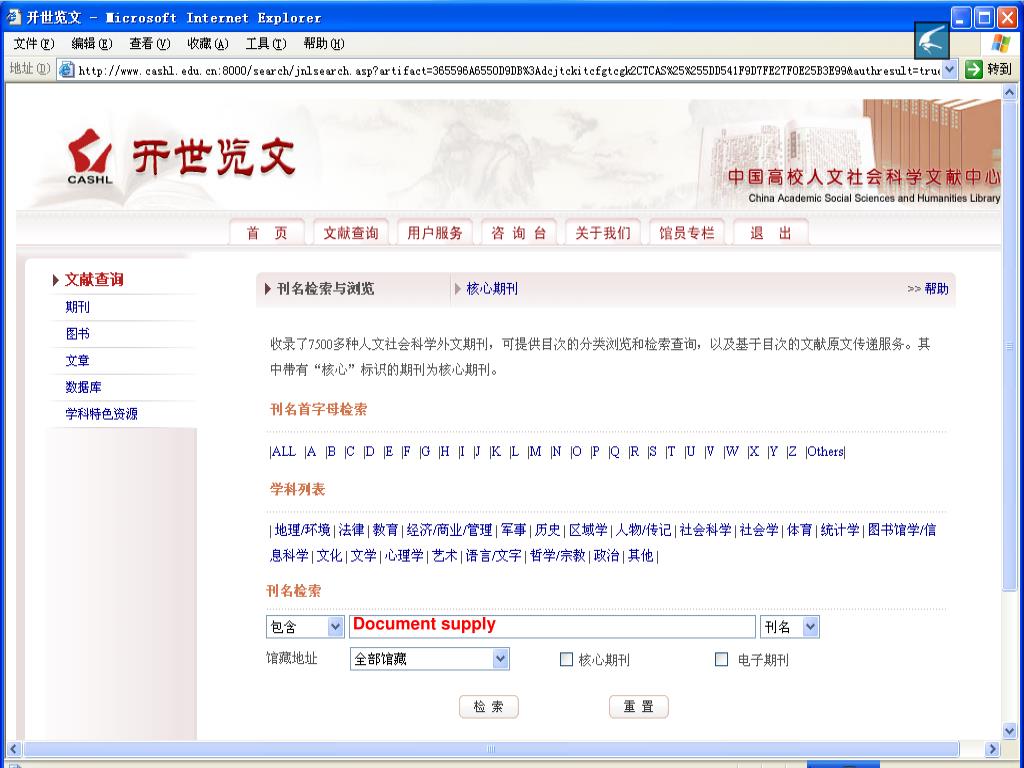Click the 文献查询 sidebar heading
This screenshot has height=768, width=1024.
(94, 280)
